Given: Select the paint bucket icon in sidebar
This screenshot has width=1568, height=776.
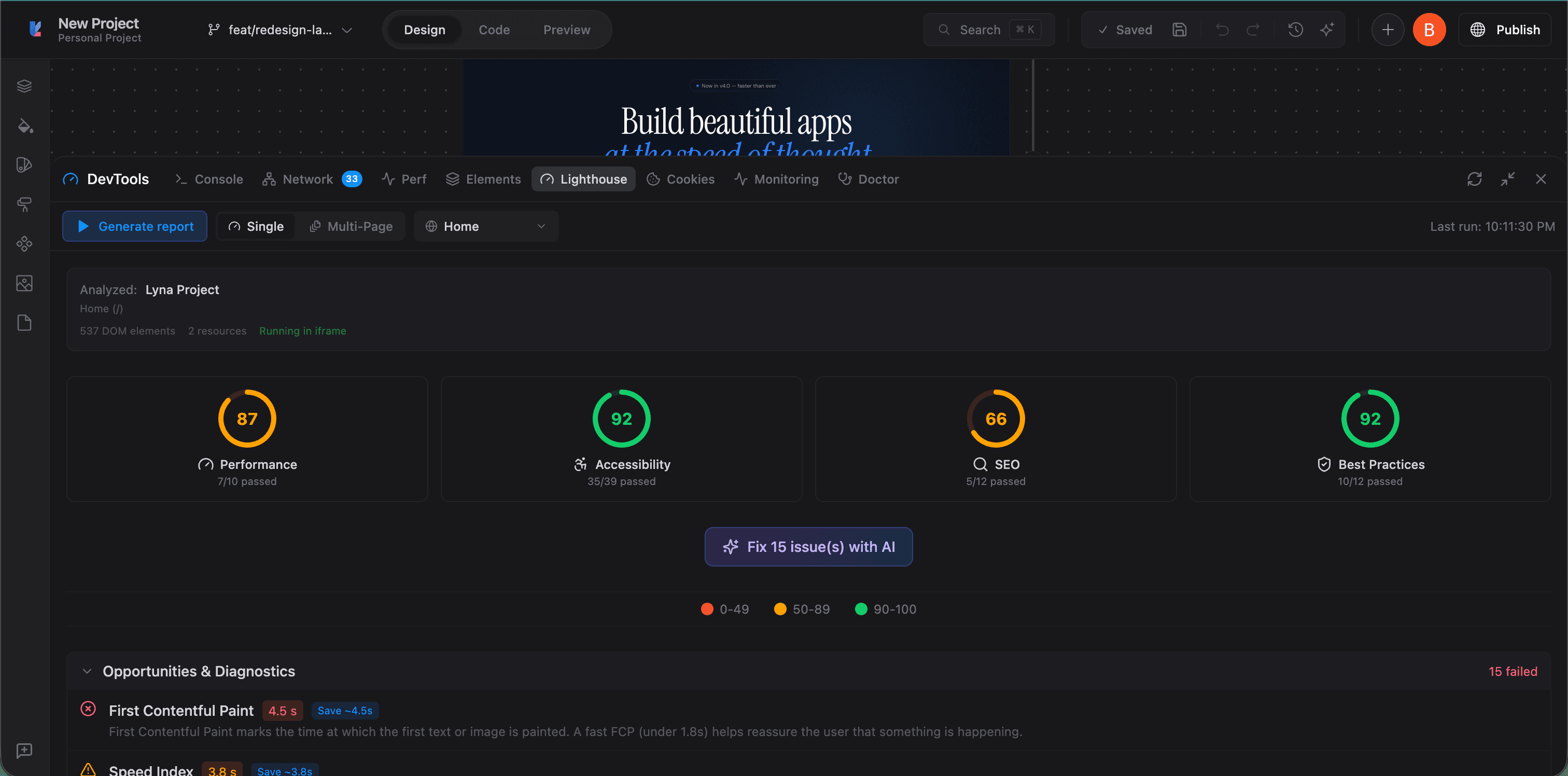Looking at the screenshot, I should [x=24, y=126].
